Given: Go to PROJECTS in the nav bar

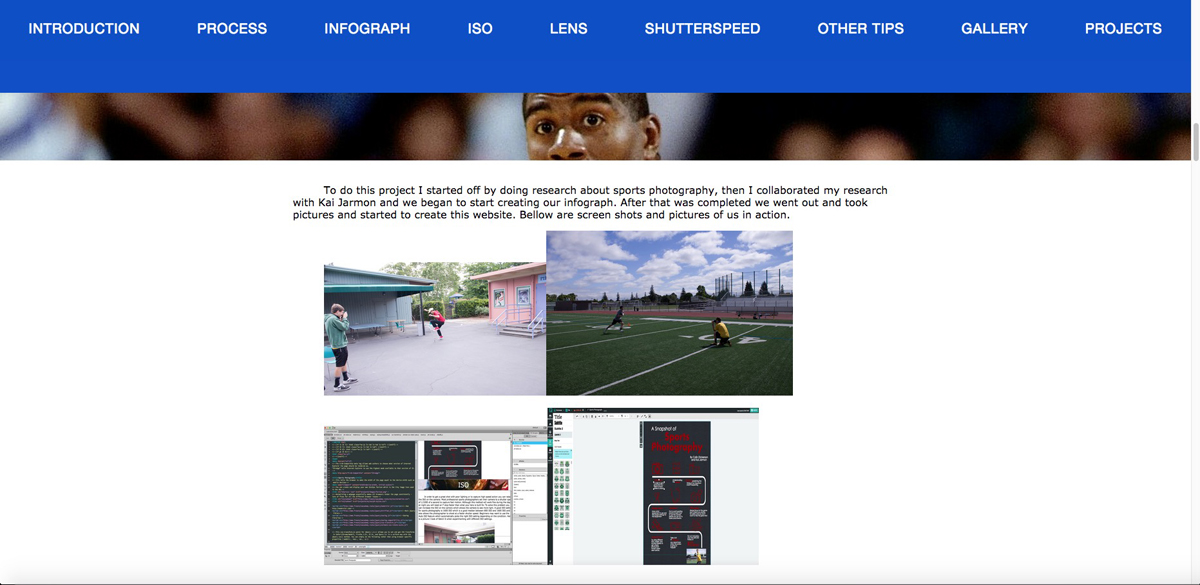Looking at the screenshot, I should [1123, 29].
